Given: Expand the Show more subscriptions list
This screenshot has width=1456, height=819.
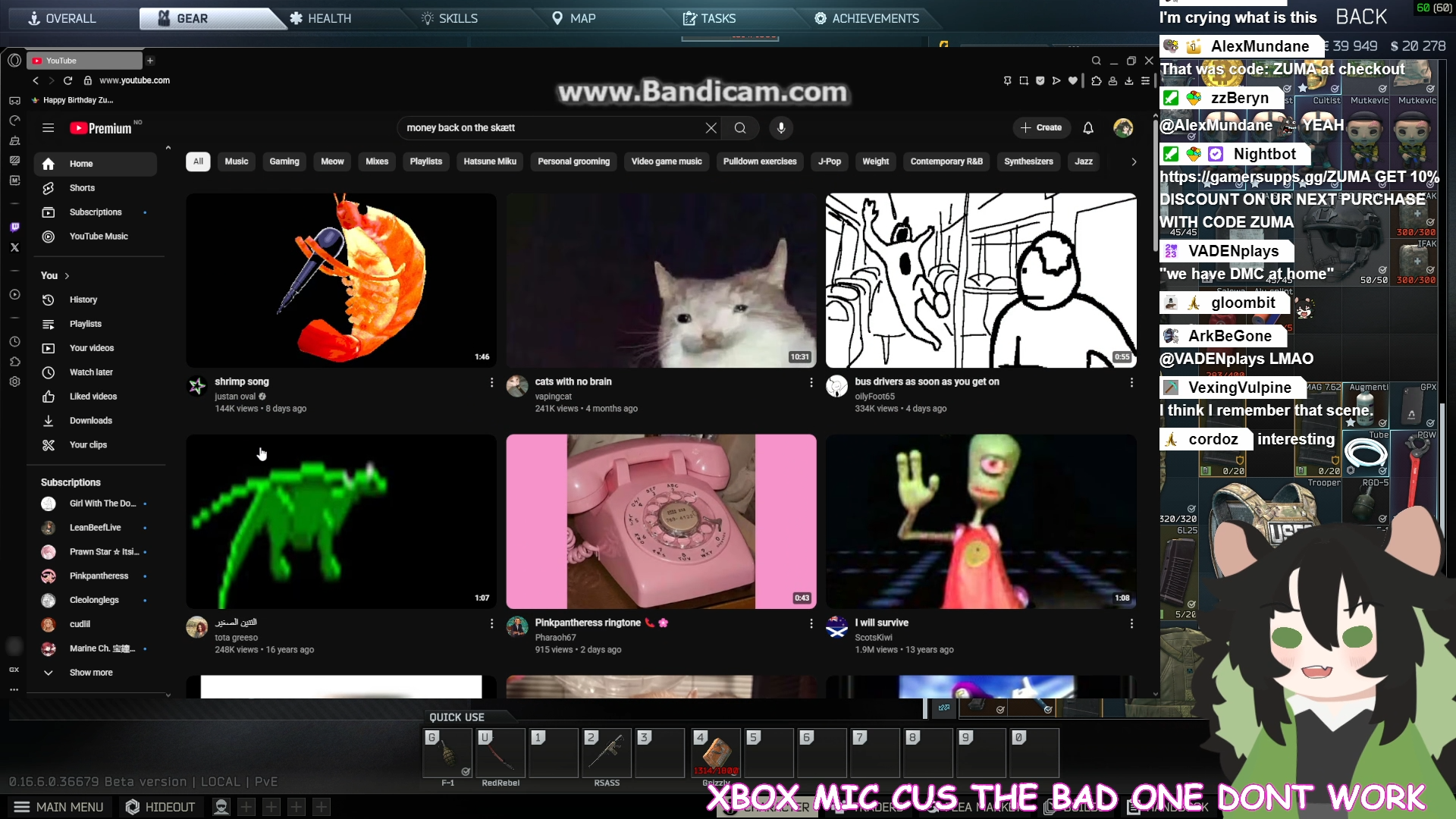Looking at the screenshot, I should (x=90, y=673).
